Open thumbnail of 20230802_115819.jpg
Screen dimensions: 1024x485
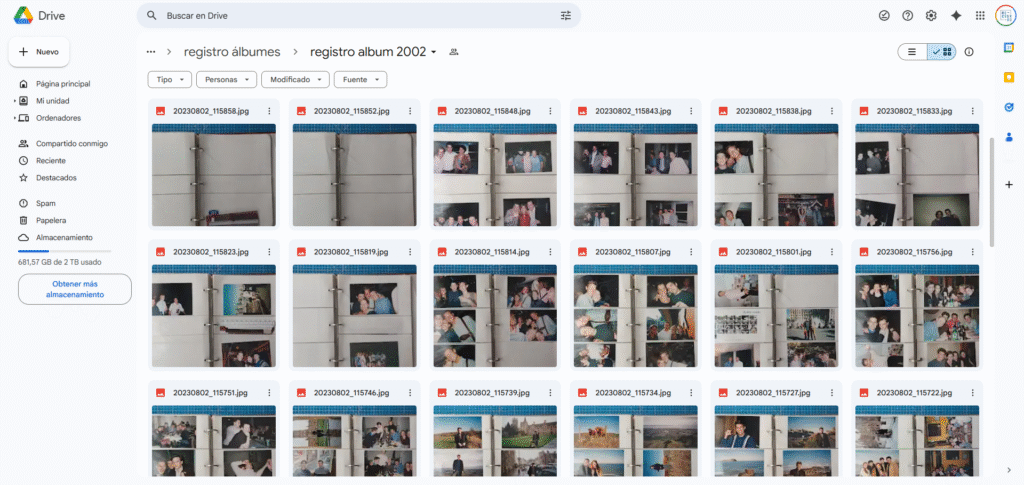coord(355,316)
